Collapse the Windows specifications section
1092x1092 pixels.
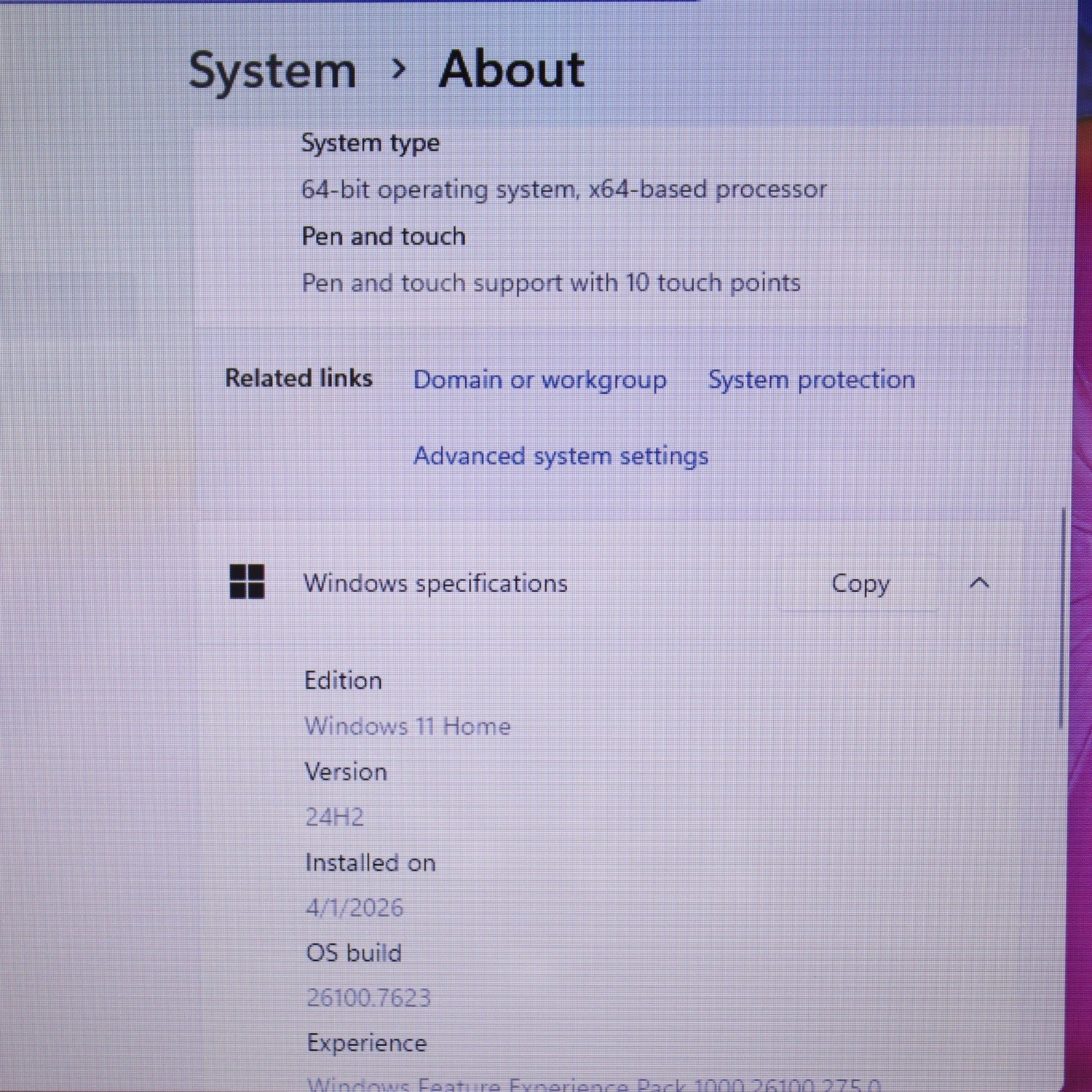click(979, 583)
